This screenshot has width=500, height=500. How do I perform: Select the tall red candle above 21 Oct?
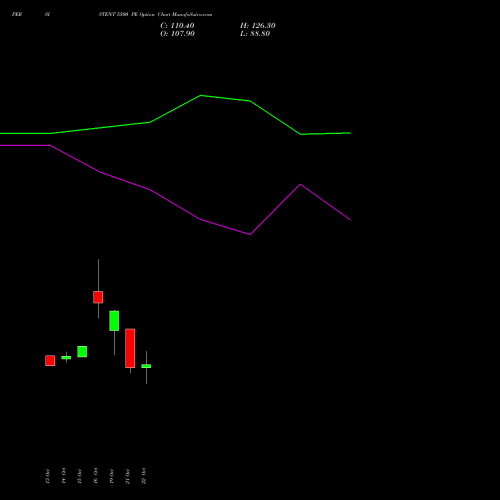pyautogui.click(x=130, y=348)
